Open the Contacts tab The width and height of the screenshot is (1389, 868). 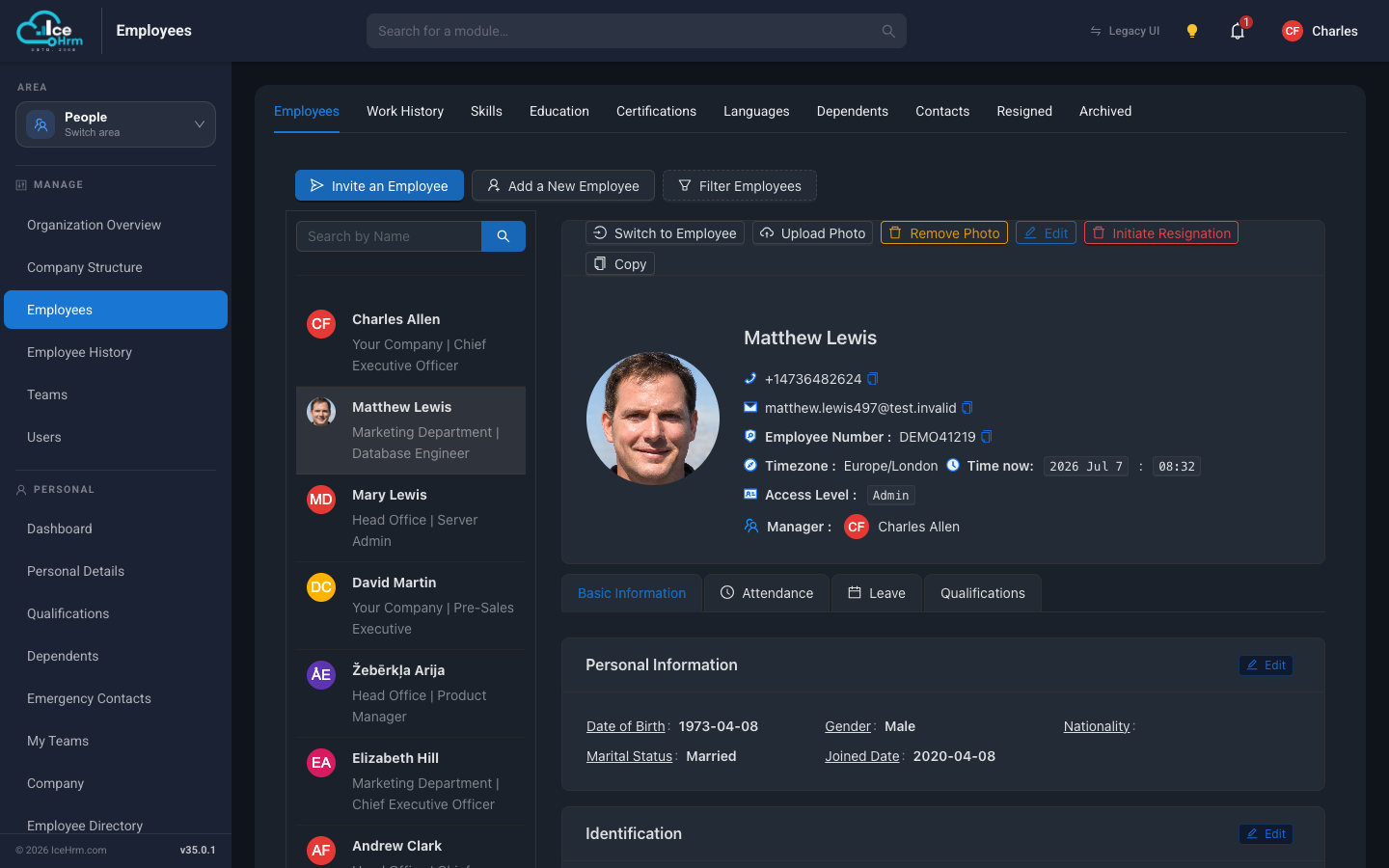point(942,111)
